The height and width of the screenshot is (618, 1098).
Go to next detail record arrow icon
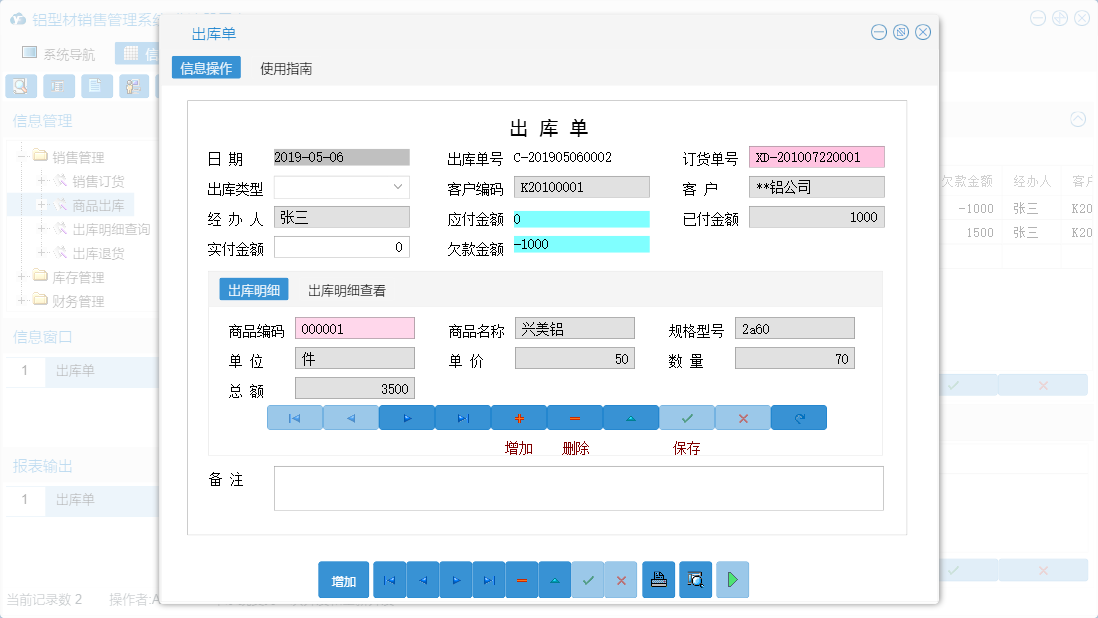pyautogui.click(x=407, y=417)
